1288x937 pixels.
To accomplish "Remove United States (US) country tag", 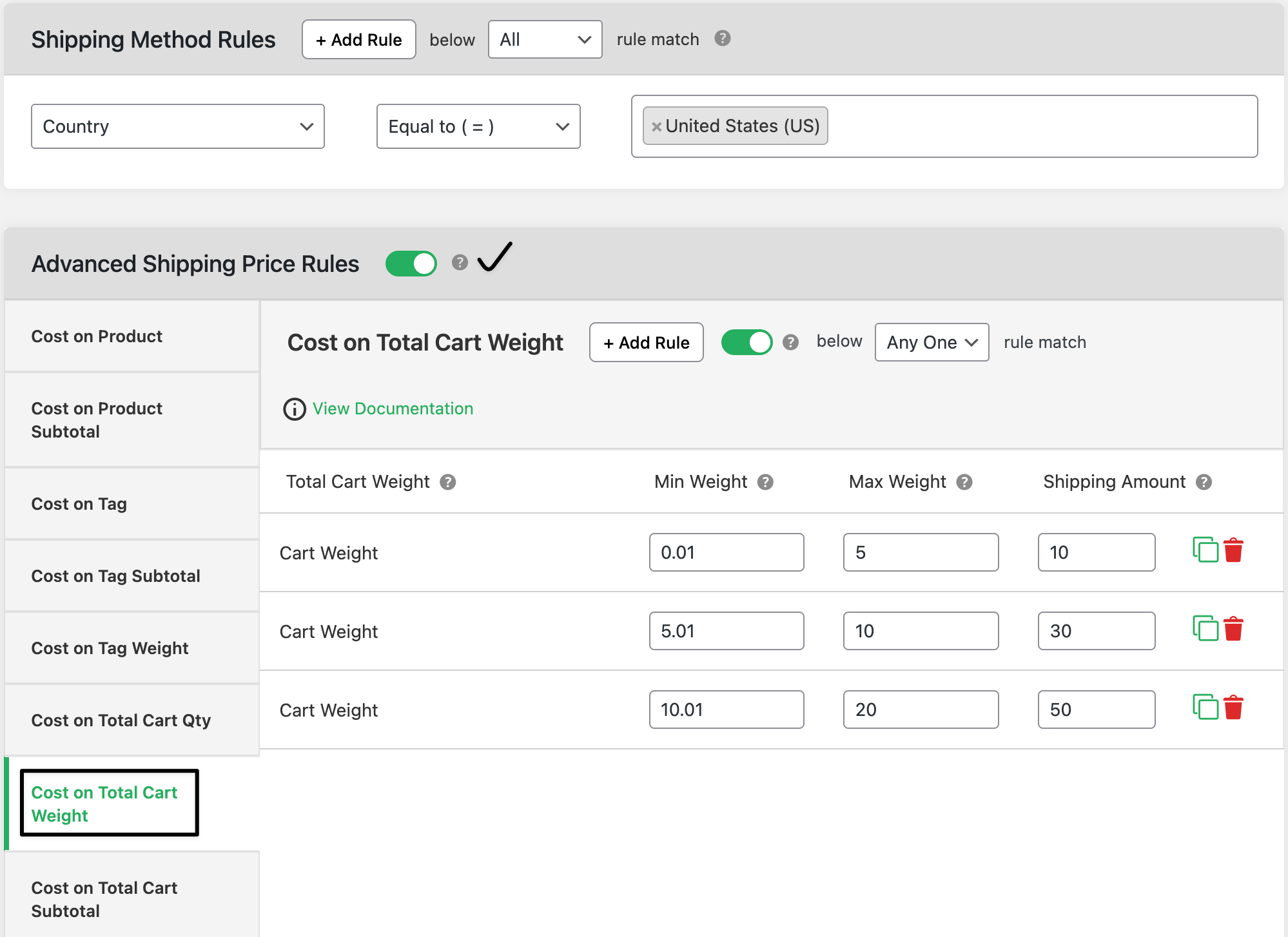I will 656,127.
